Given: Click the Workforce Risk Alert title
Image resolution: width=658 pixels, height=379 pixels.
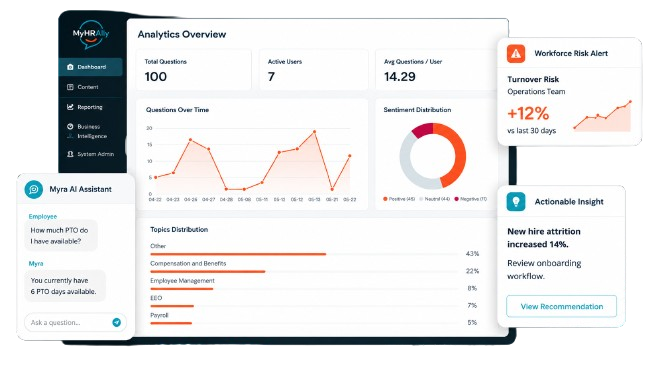Looking at the screenshot, I should (571, 53).
